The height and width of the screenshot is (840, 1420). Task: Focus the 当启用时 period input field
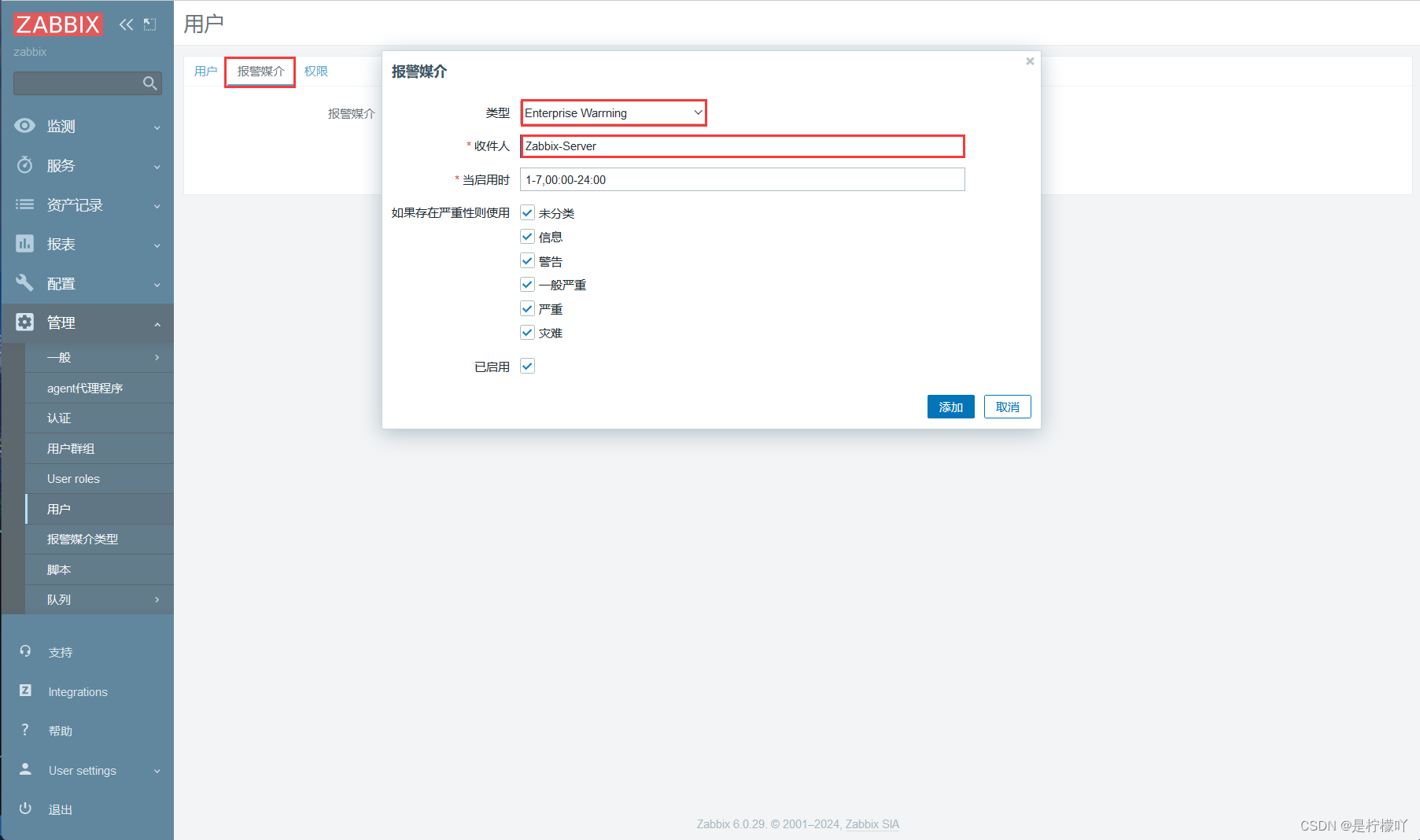coord(743,179)
